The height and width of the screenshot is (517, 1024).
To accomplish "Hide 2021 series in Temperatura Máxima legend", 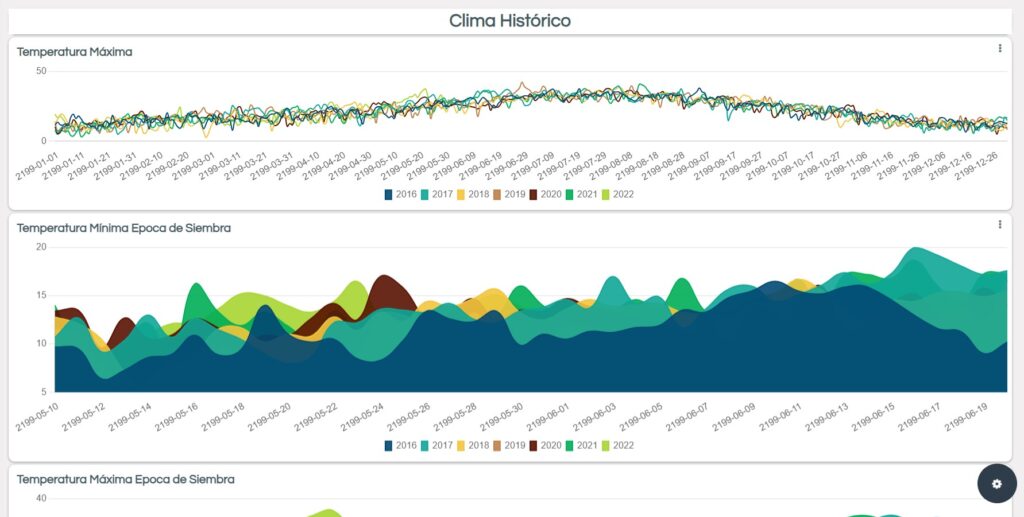I will tap(582, 194).
